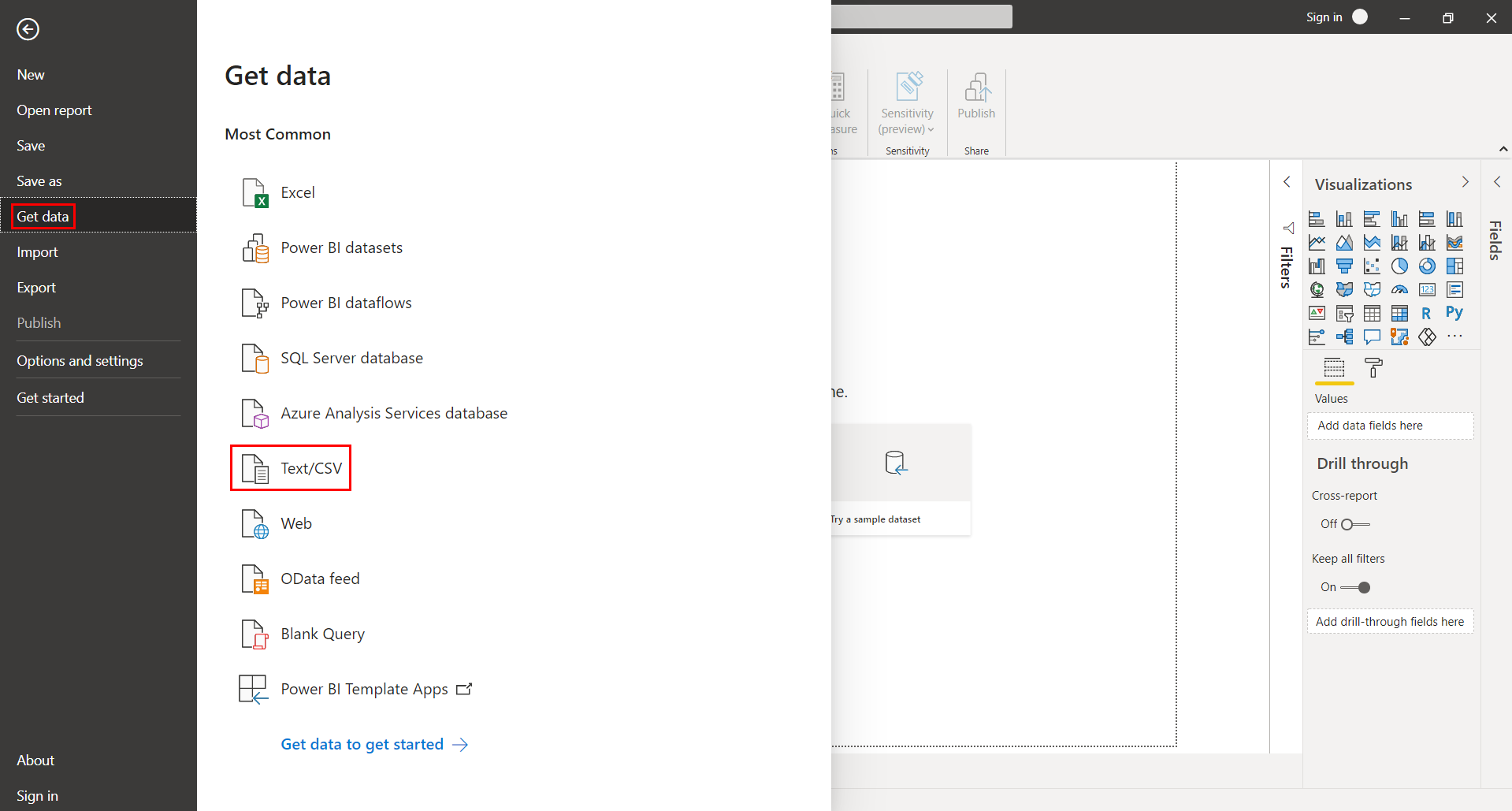Select the Stacked bar chart visual
This screenshot has width=1512, height=811.
coord(1317,219)
